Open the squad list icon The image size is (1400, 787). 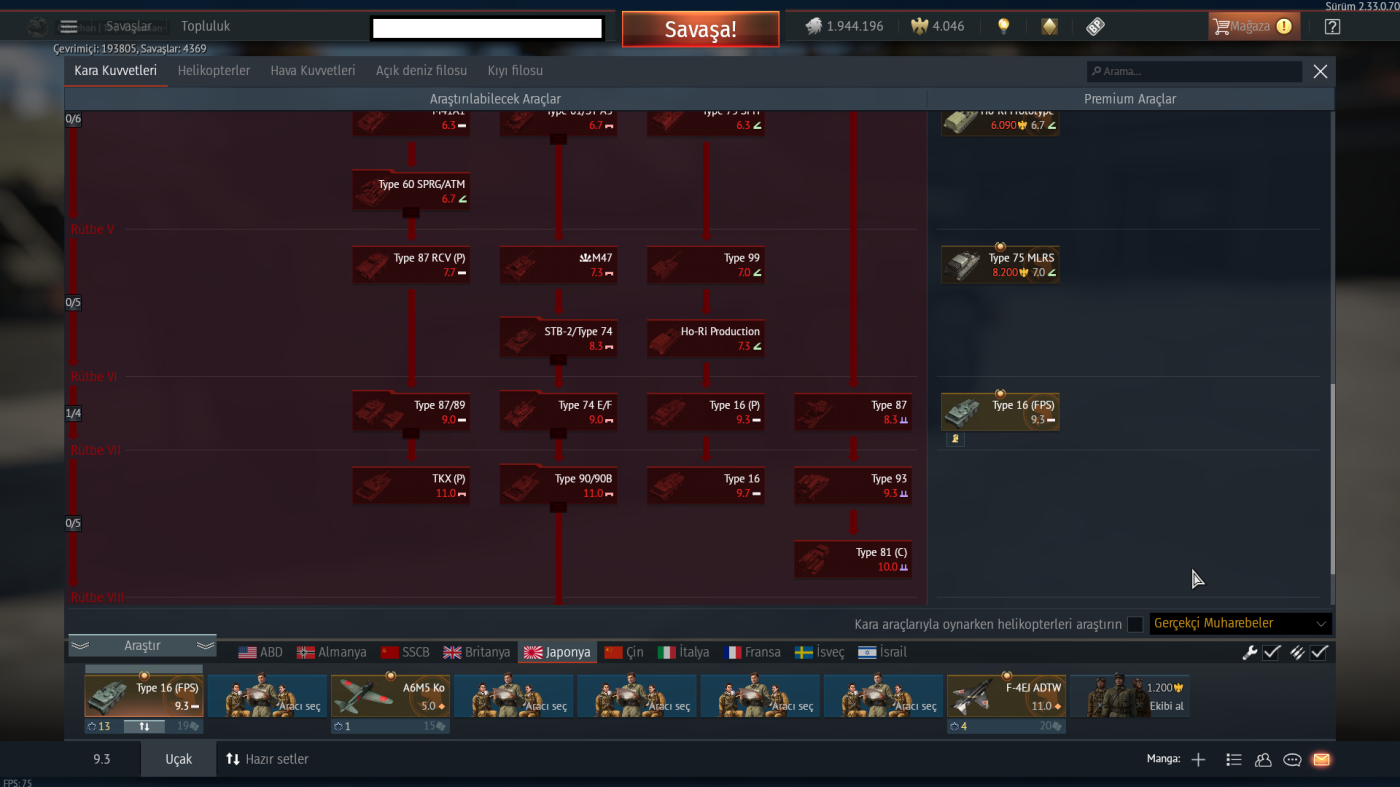1234,760
